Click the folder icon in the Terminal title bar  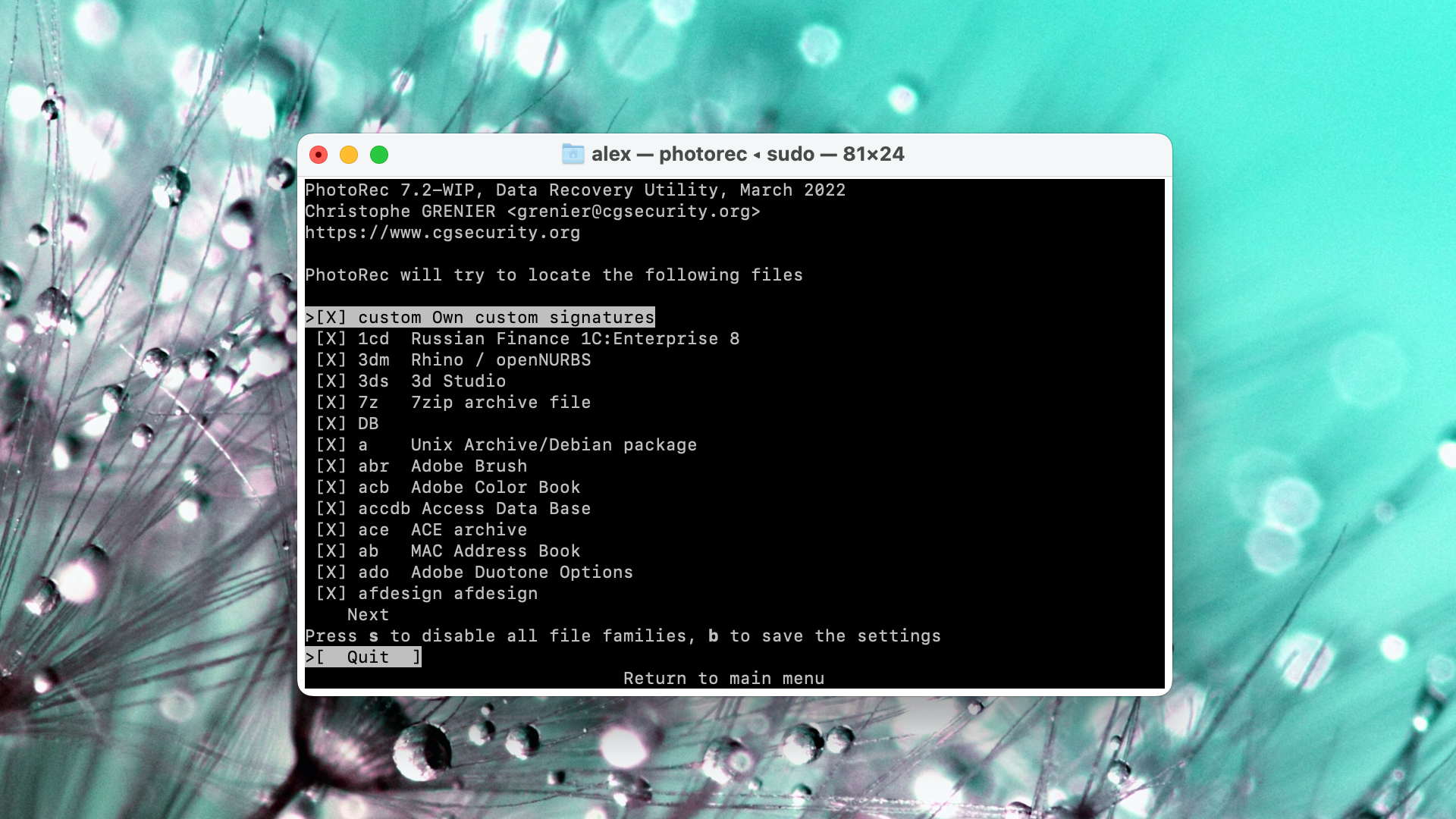point(573,154)
